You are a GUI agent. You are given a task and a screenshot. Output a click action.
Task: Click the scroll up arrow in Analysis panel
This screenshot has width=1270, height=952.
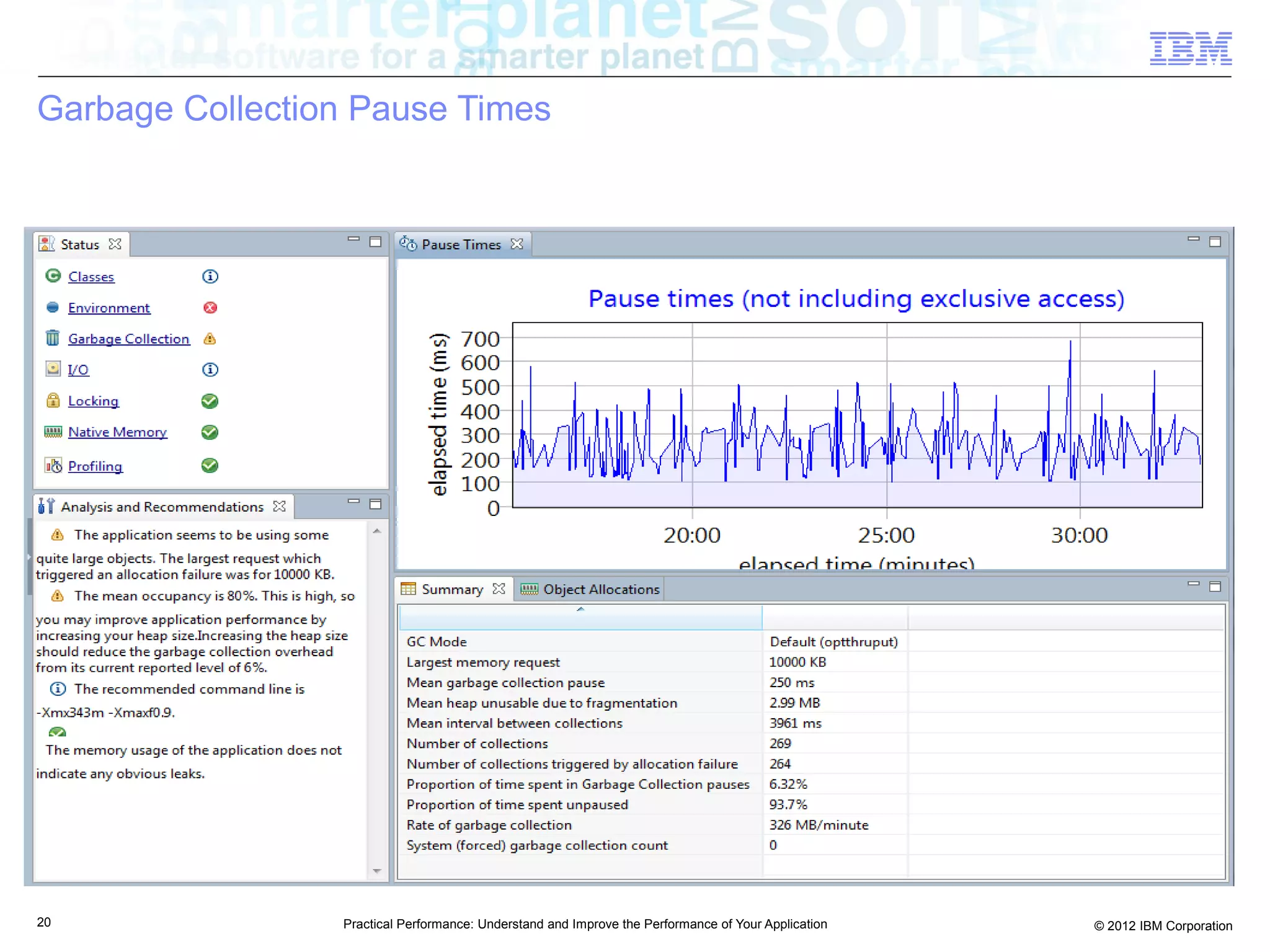(x=376, y=532)
